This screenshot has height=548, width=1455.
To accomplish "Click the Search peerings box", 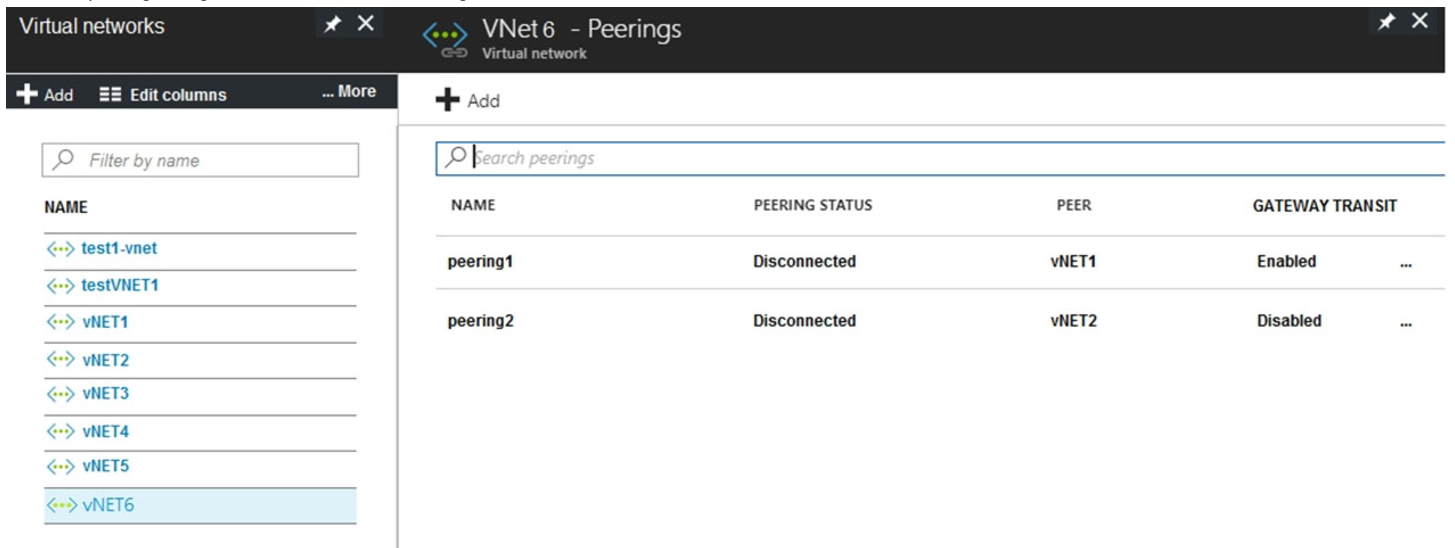I will (940, 158).
